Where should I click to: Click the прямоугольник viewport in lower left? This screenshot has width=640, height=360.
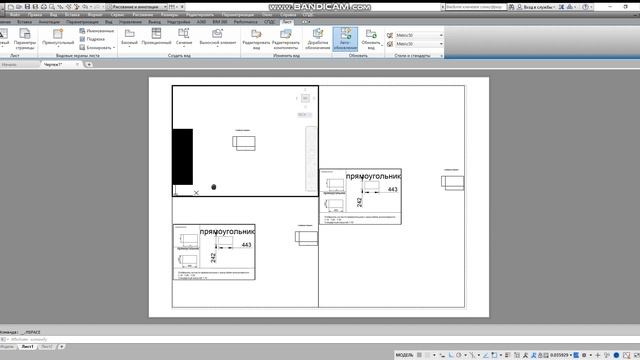(x=214, y=252)
